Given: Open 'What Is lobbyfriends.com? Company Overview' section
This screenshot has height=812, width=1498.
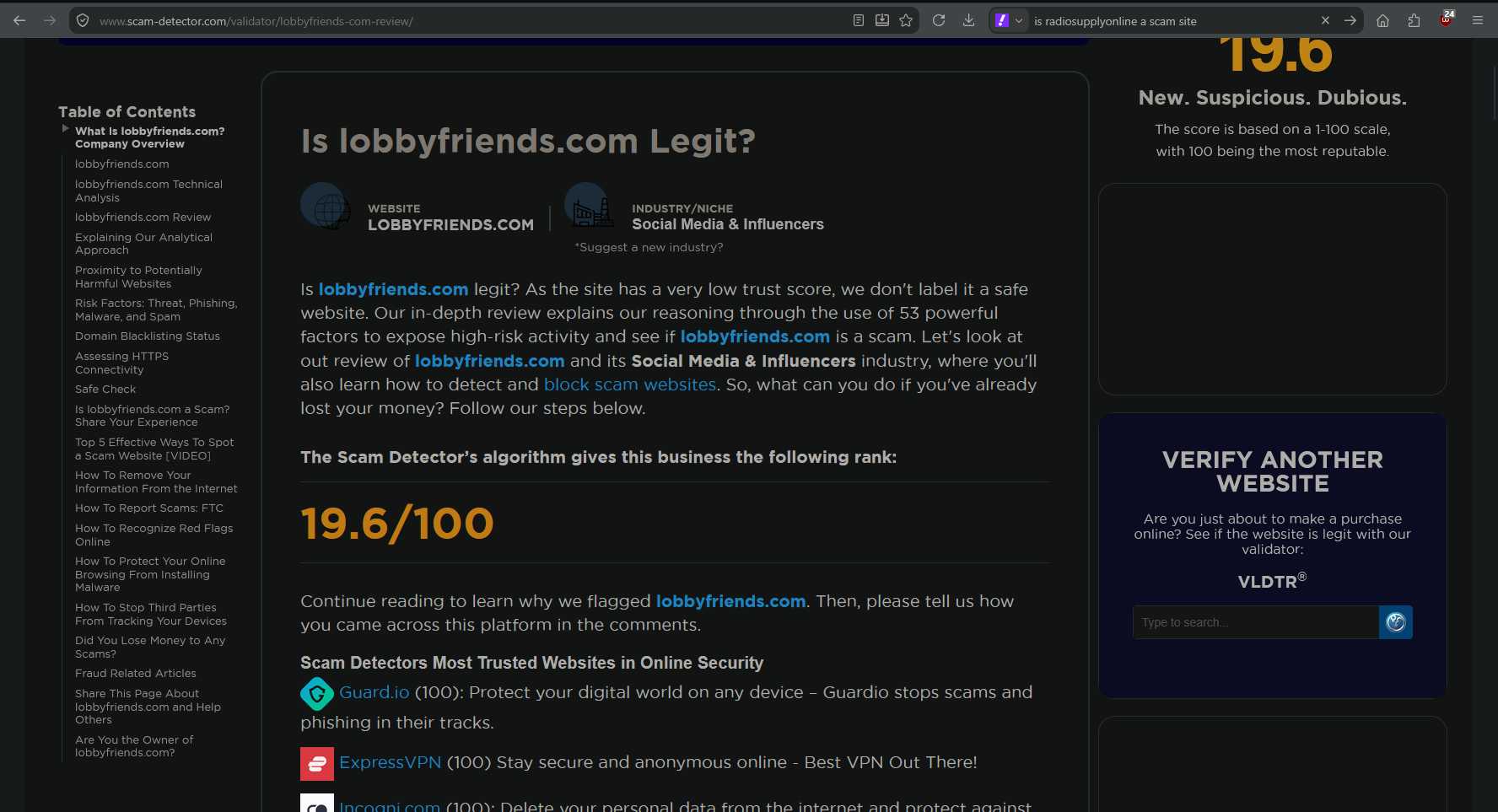Looking at the screenshot, I should click(x=150, y=137).
